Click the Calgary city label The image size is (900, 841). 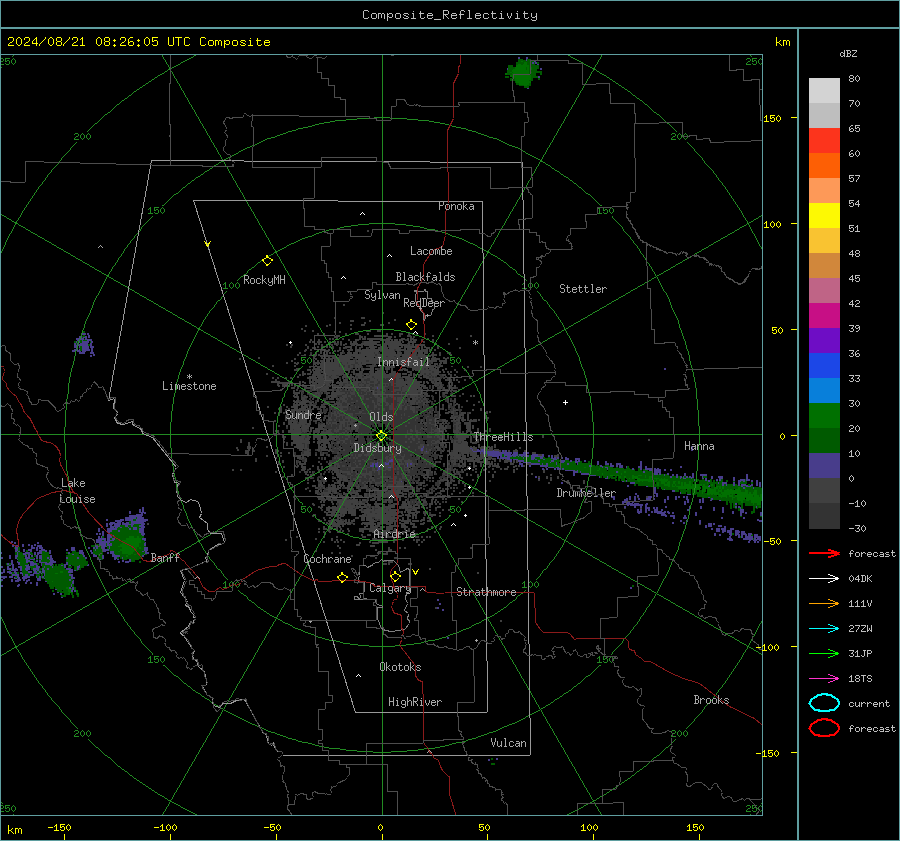click(390, 588)
